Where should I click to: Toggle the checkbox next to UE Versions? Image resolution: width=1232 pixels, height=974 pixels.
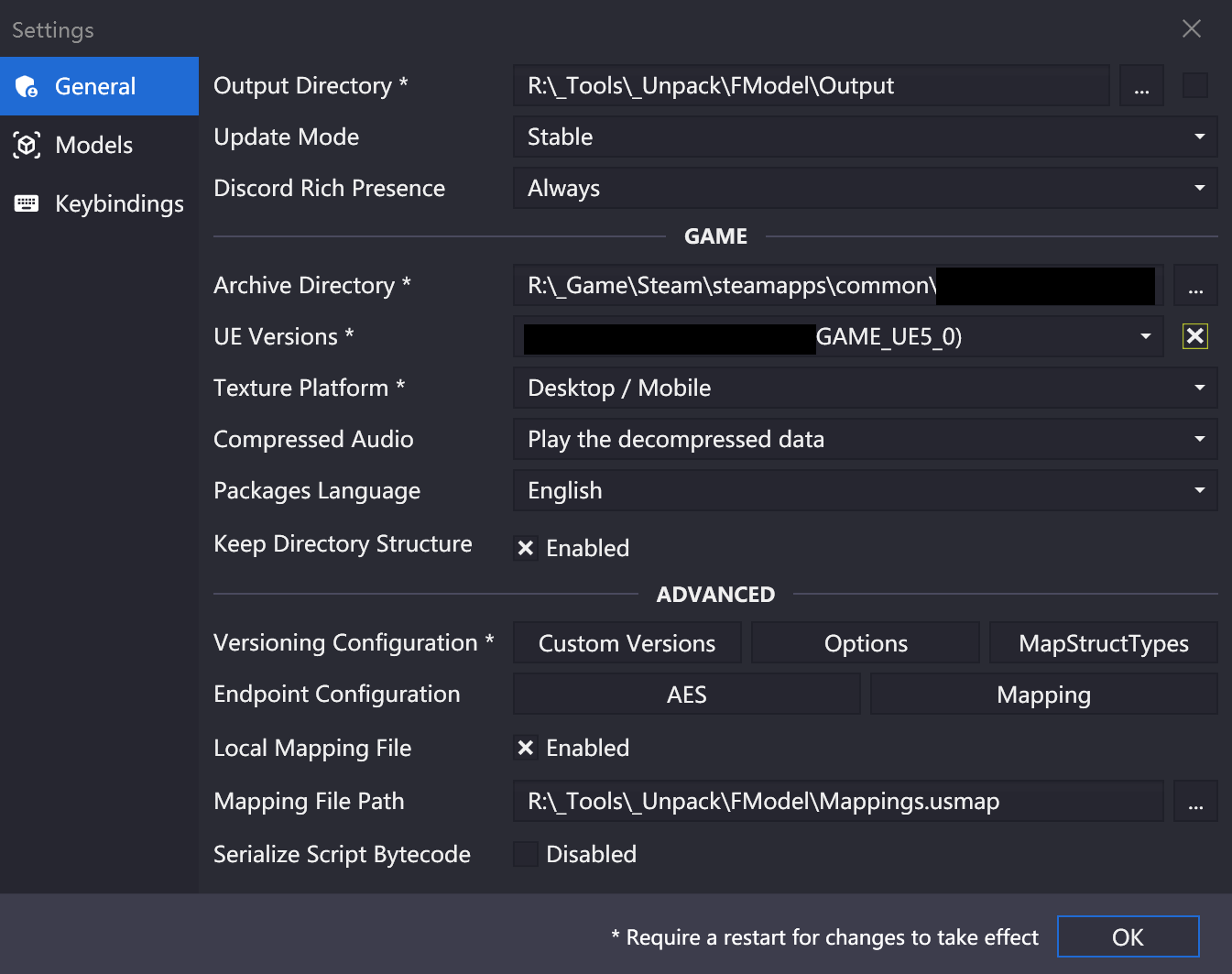point(1194,337)
